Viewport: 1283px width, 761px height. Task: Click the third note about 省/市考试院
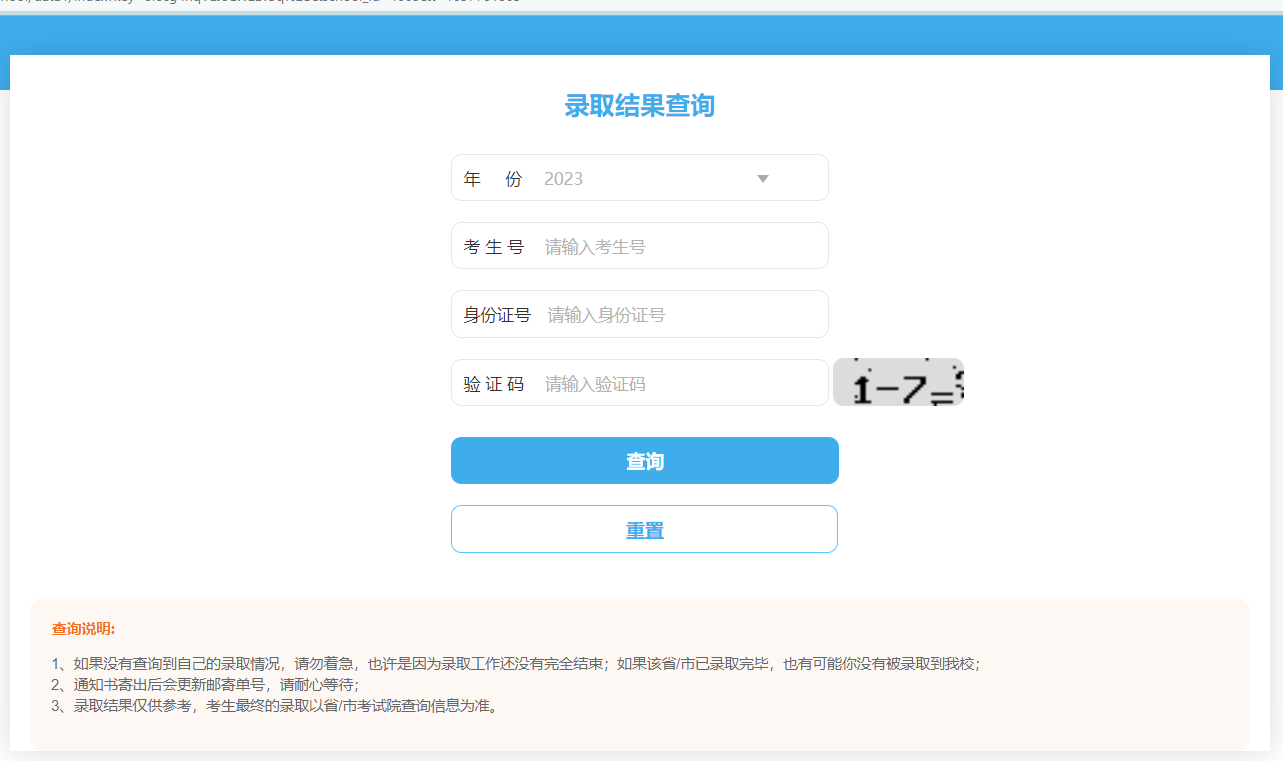[274, 707]
